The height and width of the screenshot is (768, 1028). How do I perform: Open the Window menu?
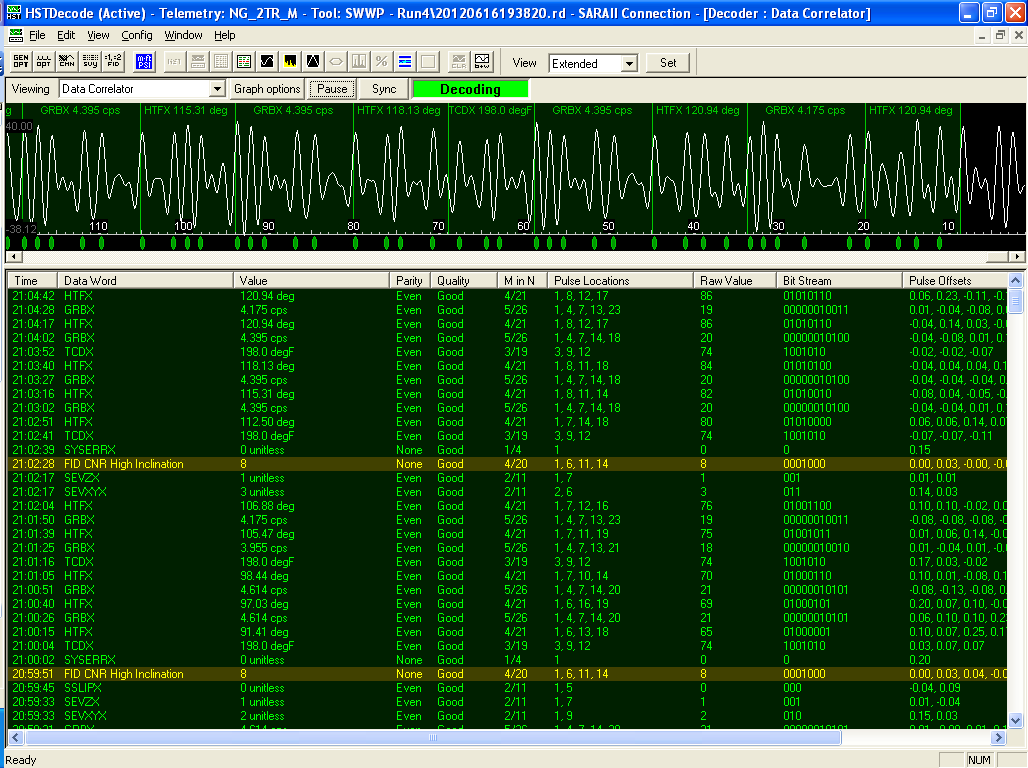[x=183, y=35]
